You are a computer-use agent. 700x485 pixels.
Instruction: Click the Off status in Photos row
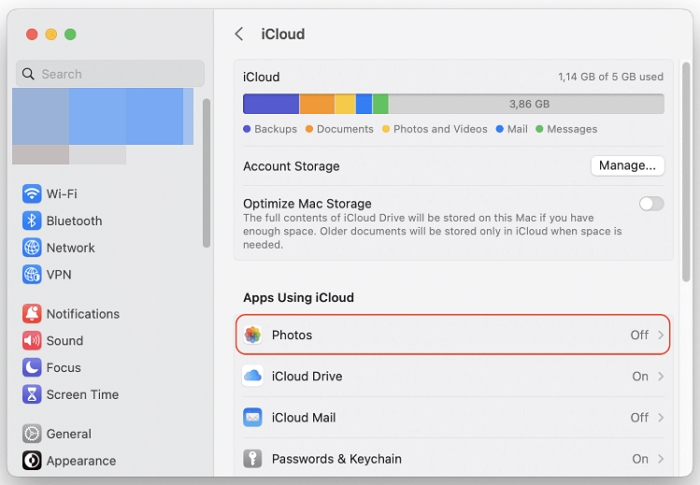[x=639, y=335]
